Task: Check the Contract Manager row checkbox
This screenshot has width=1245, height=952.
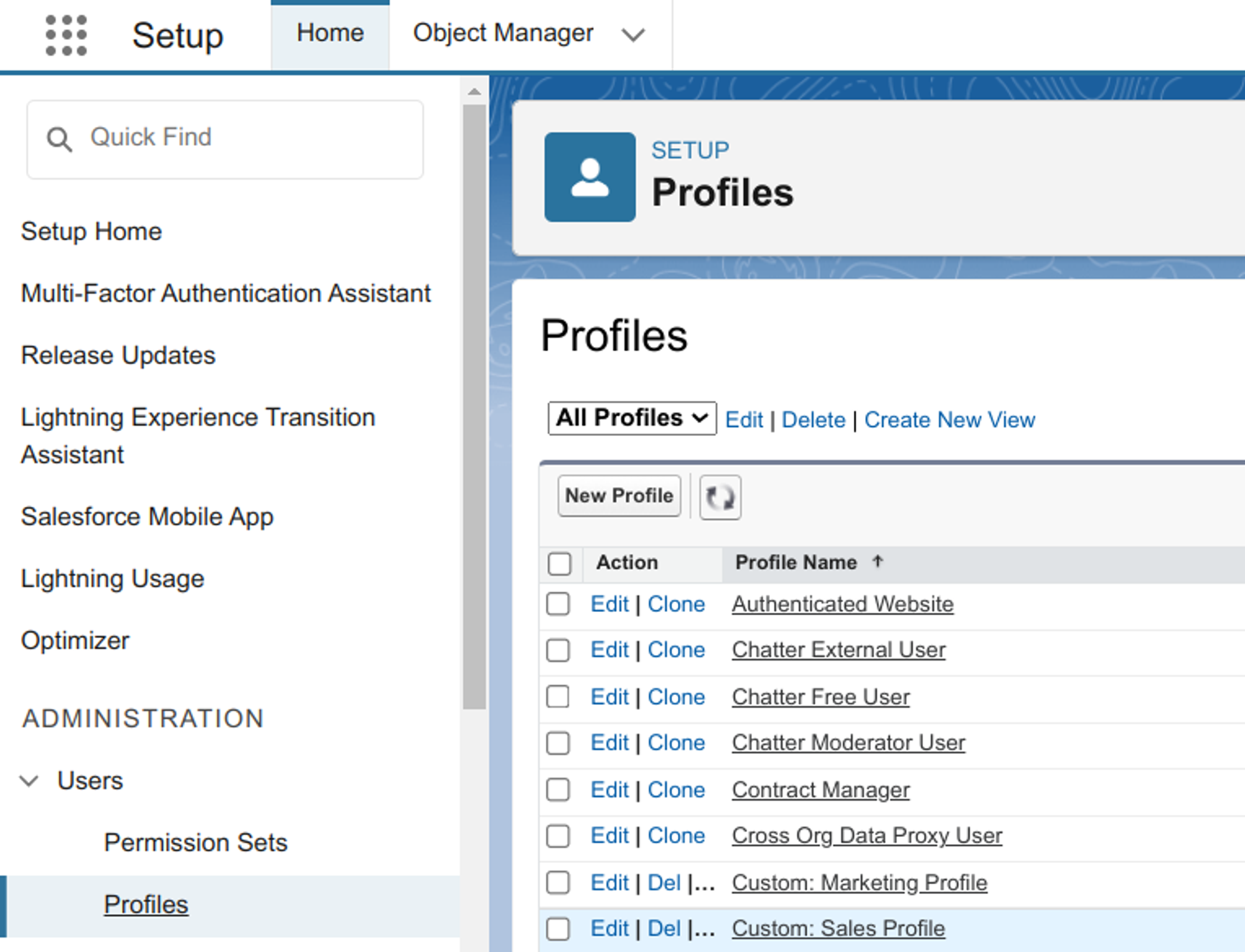Action: coord(558,789)
